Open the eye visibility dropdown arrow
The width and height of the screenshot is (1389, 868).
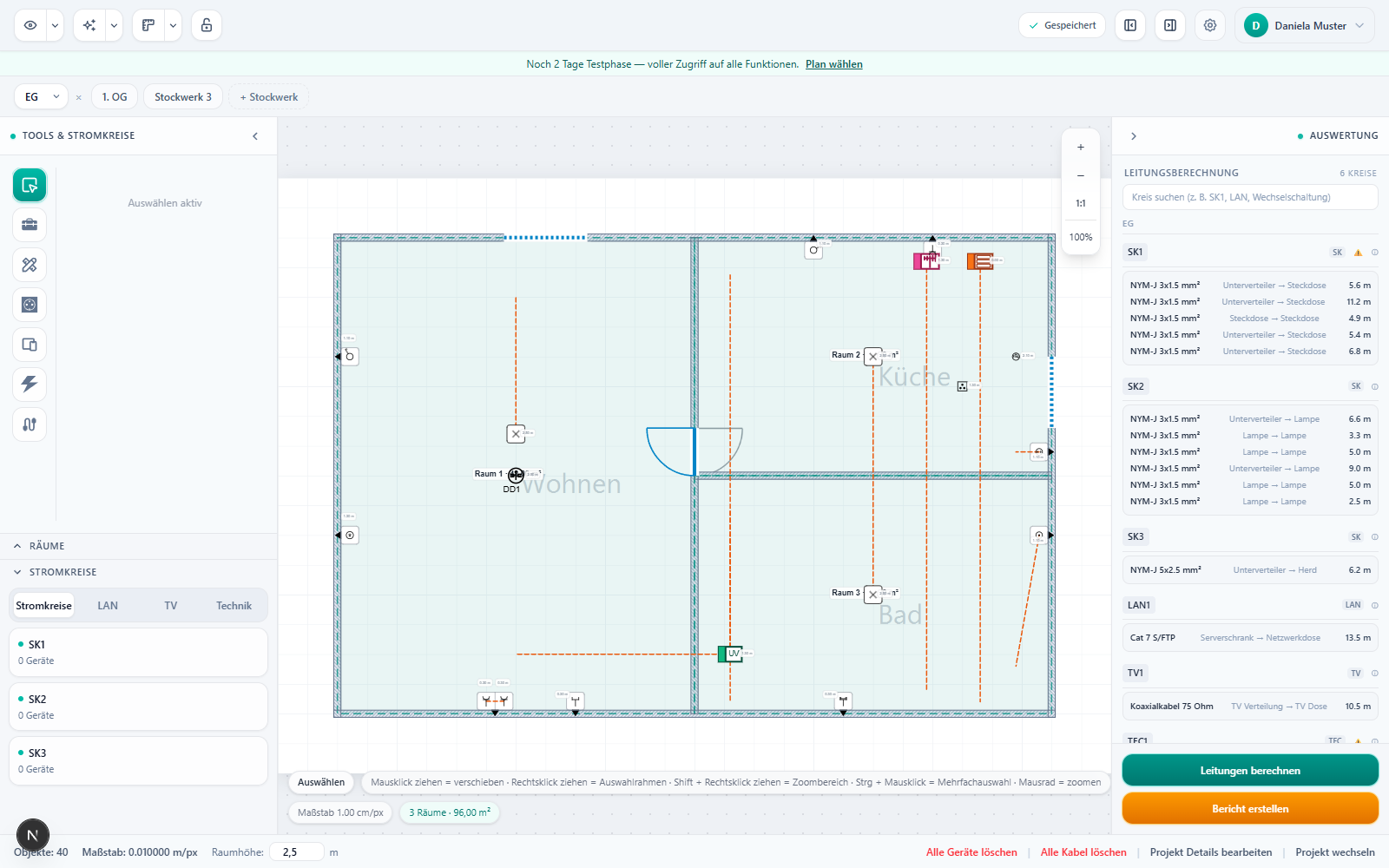point(55,25)
